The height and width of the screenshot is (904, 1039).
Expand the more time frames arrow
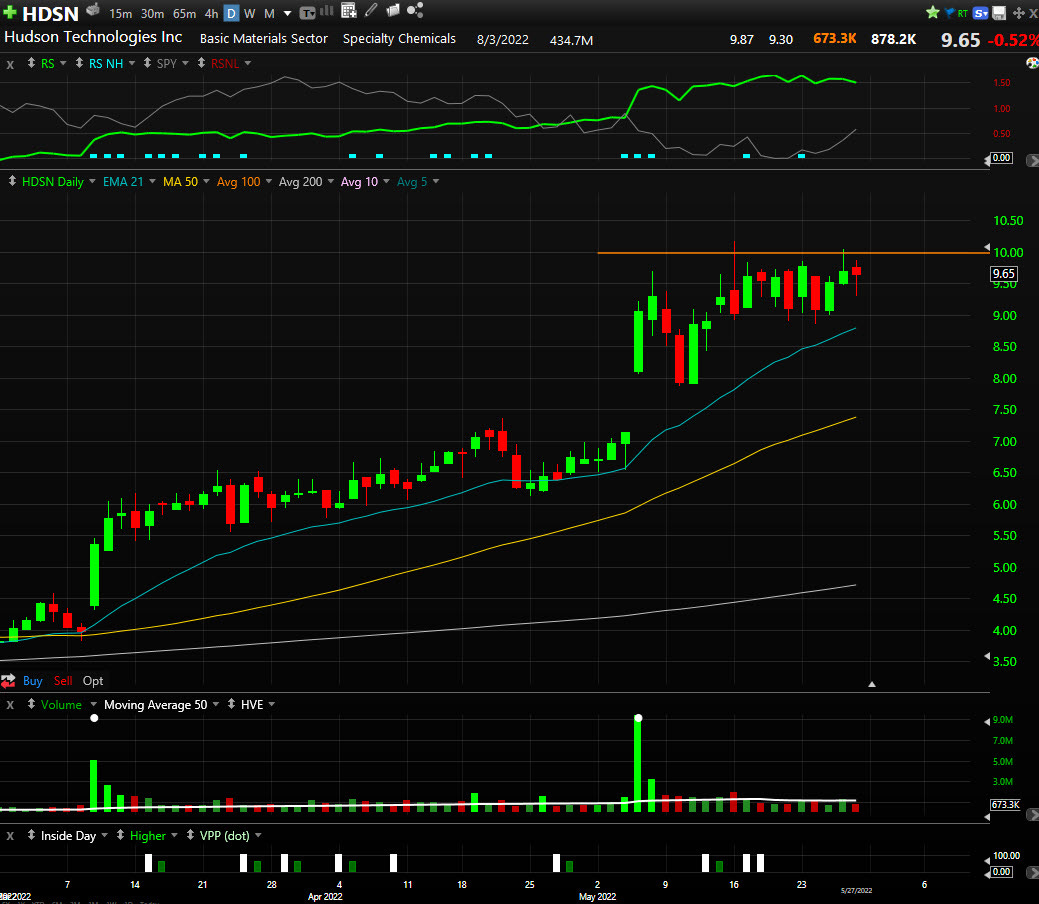[287, 13]
